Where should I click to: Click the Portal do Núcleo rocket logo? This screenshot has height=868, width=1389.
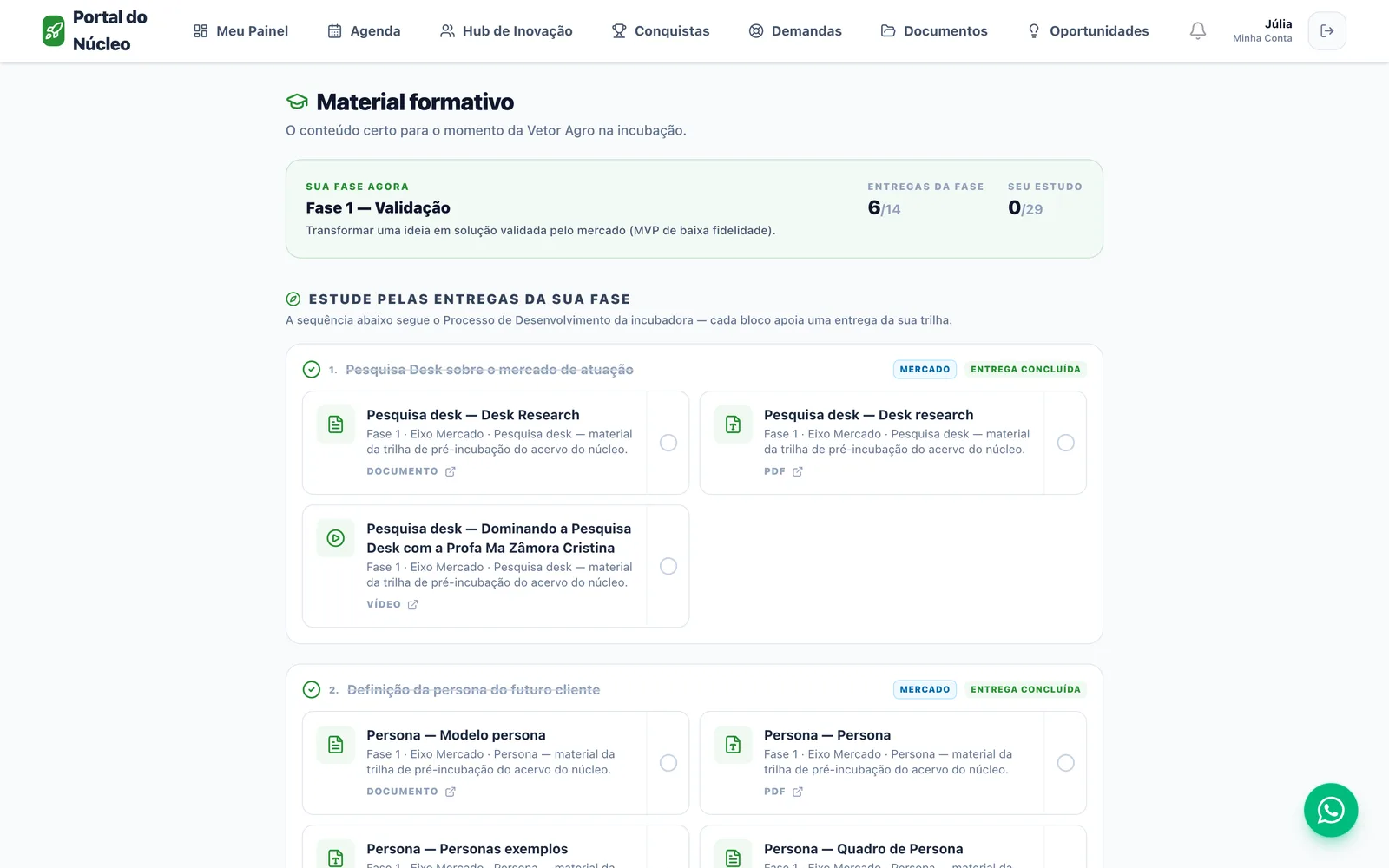pyautogui.click(x=54, y=30)
